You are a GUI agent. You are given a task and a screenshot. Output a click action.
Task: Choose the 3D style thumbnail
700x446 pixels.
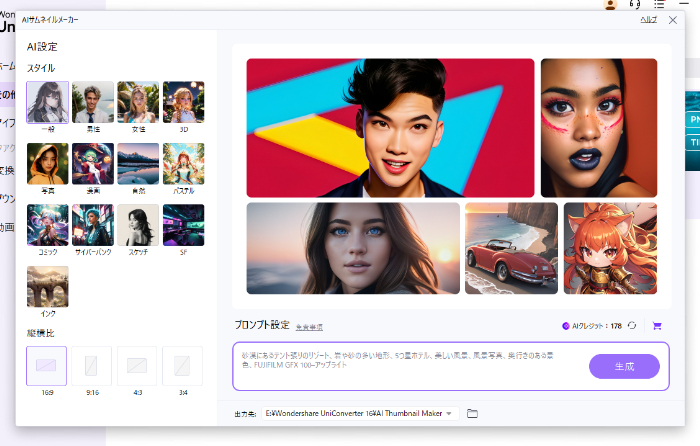pos(183,102)
